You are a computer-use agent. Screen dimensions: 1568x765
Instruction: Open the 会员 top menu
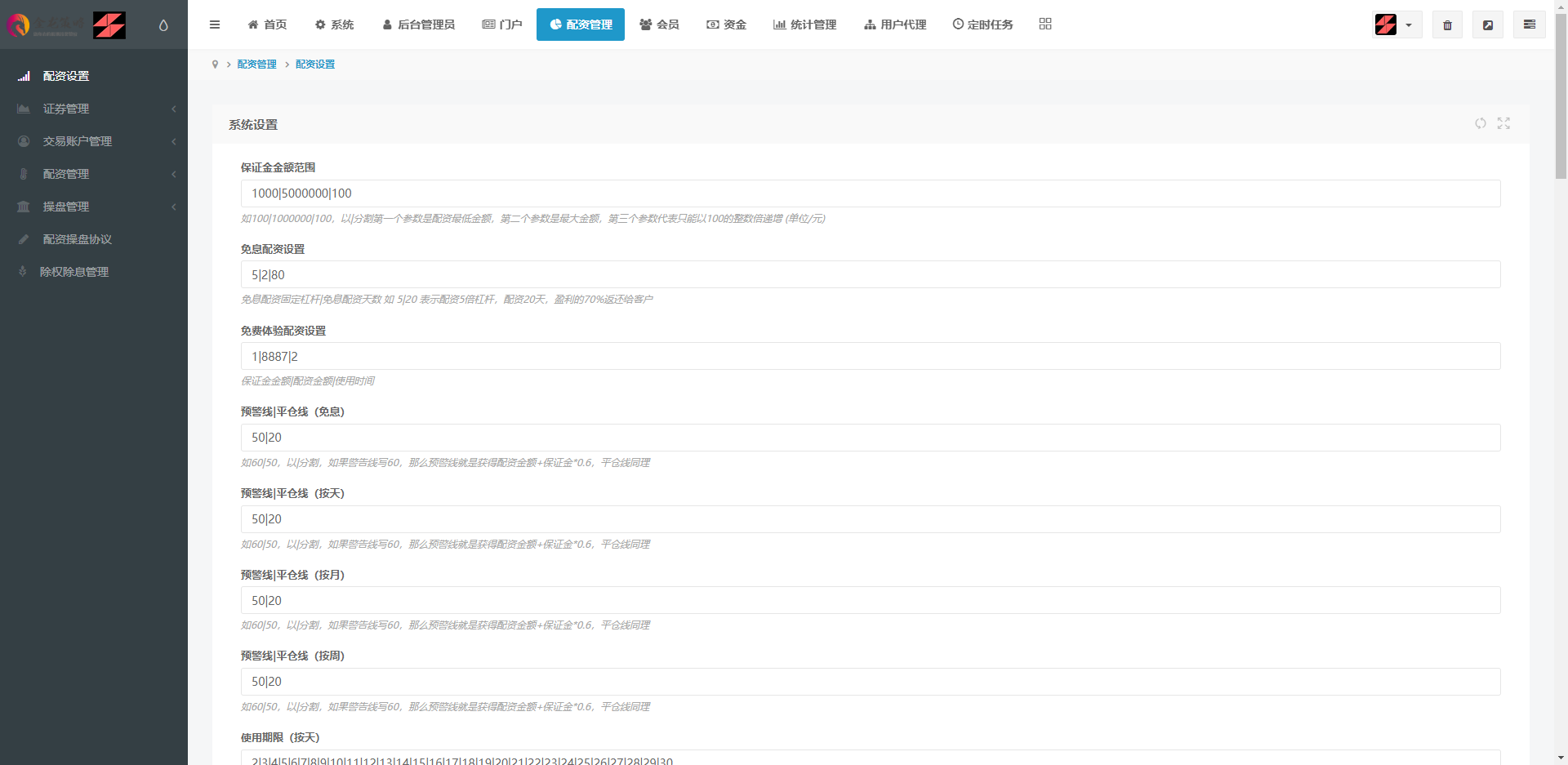click(x=659, y=24)
